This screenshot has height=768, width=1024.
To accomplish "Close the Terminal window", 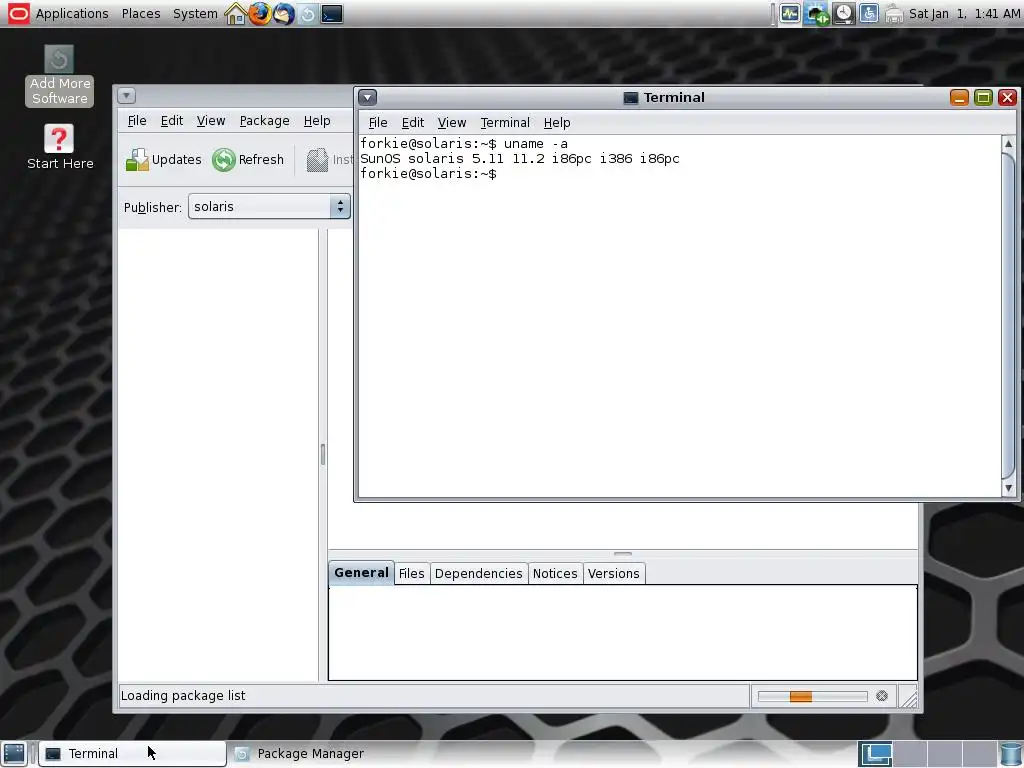I will [x=1007, y=98].
